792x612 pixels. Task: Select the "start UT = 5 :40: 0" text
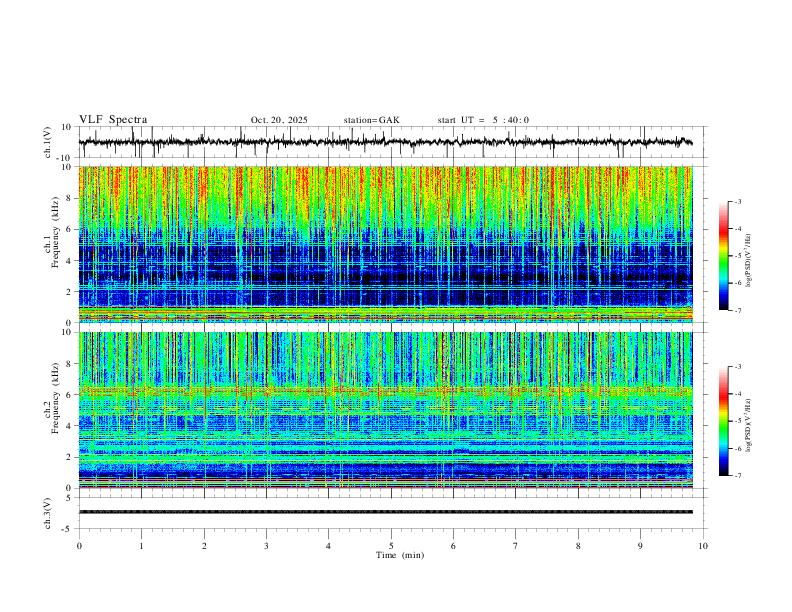[483, 120]
